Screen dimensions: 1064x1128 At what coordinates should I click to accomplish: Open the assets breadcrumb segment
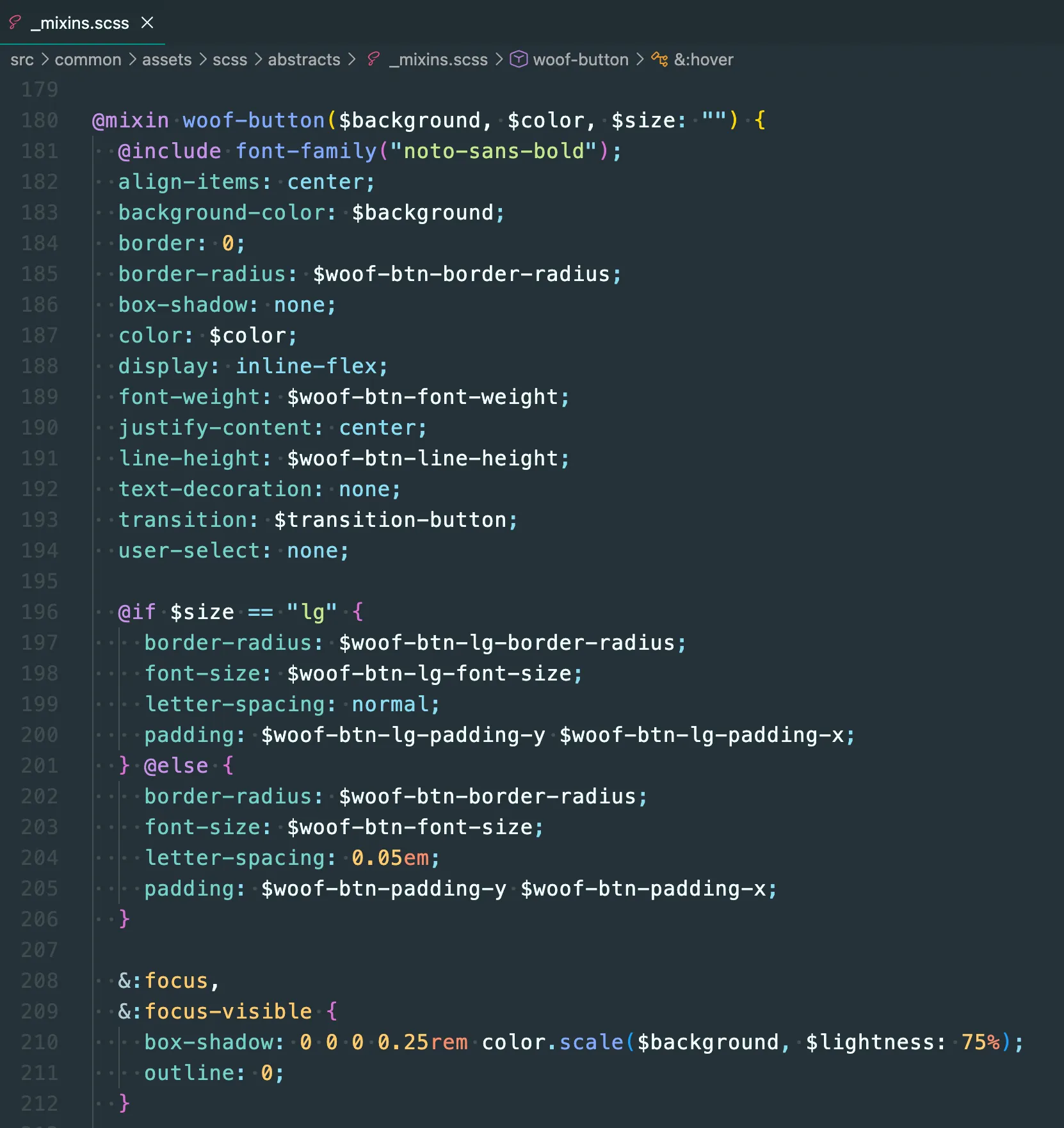tap(166, 60)
